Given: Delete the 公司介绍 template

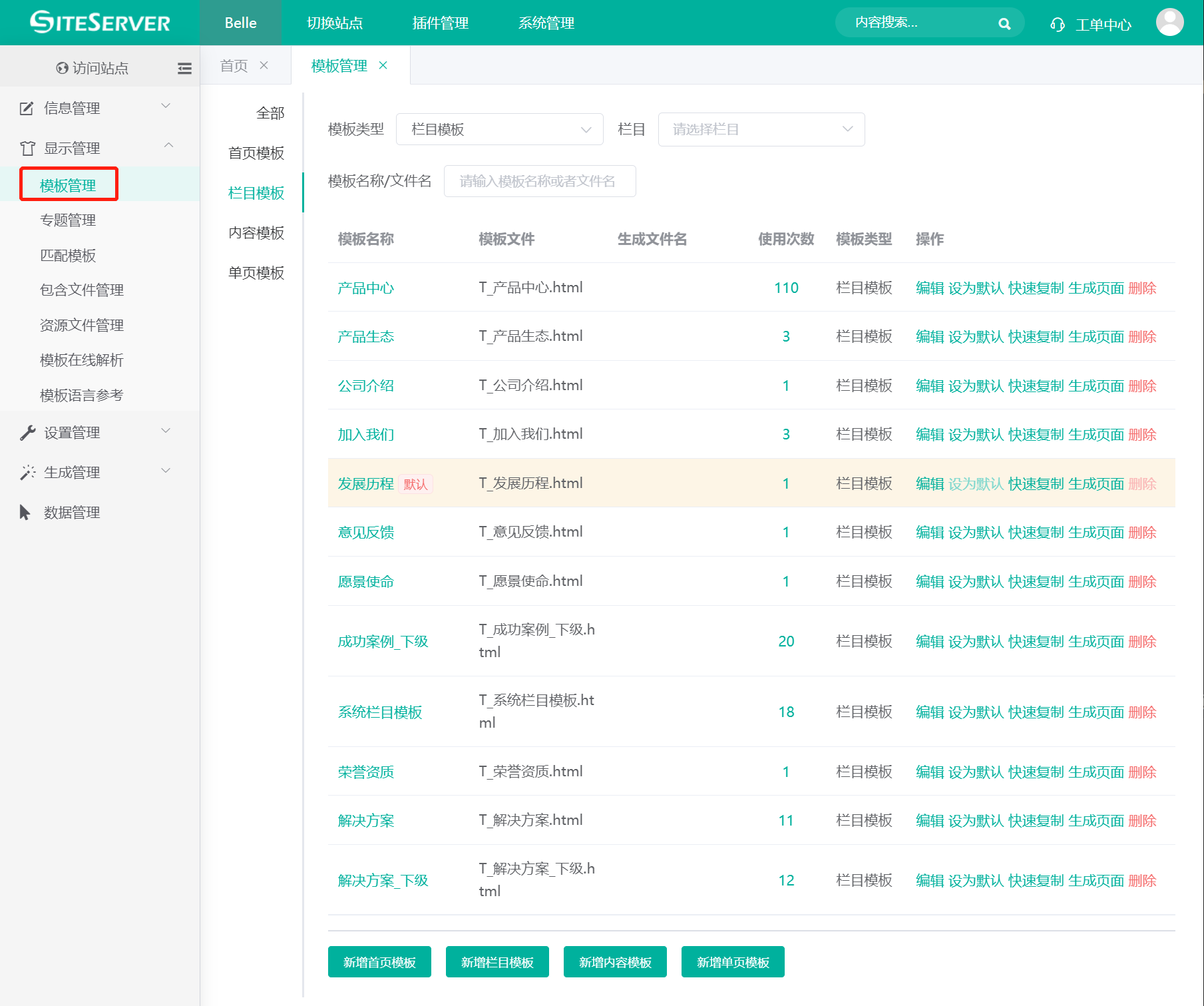Looking at the screenshot, I should pyautogui.click(x=1142, y=386).
